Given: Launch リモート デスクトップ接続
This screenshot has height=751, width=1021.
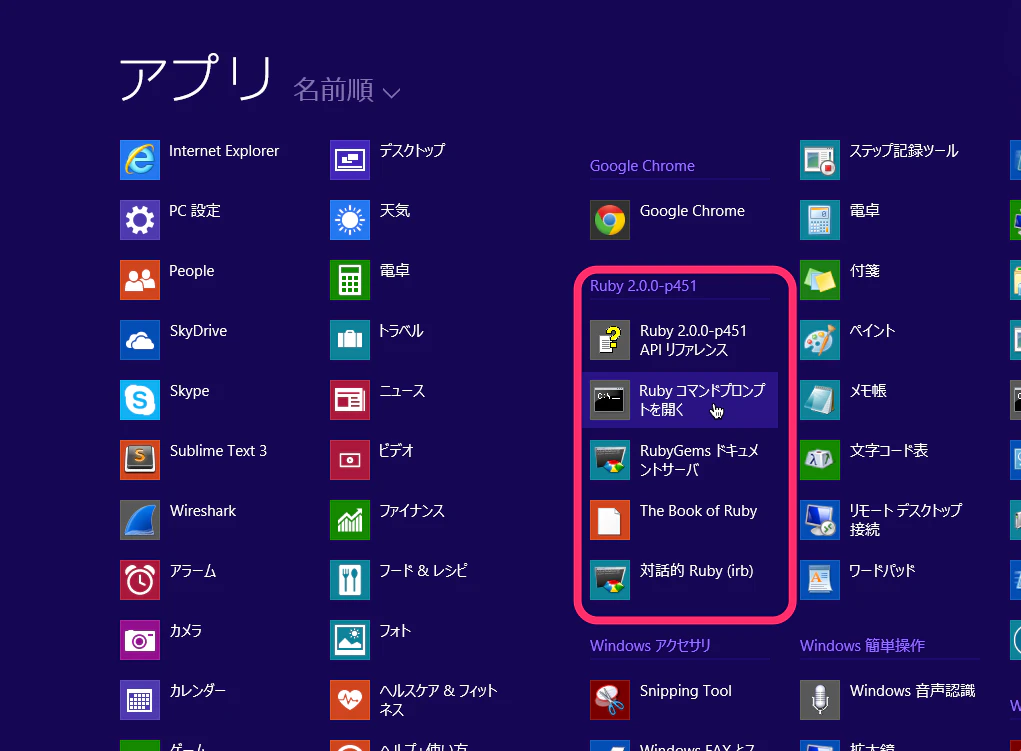Looking at the screenshot, I should click(881, 520).
